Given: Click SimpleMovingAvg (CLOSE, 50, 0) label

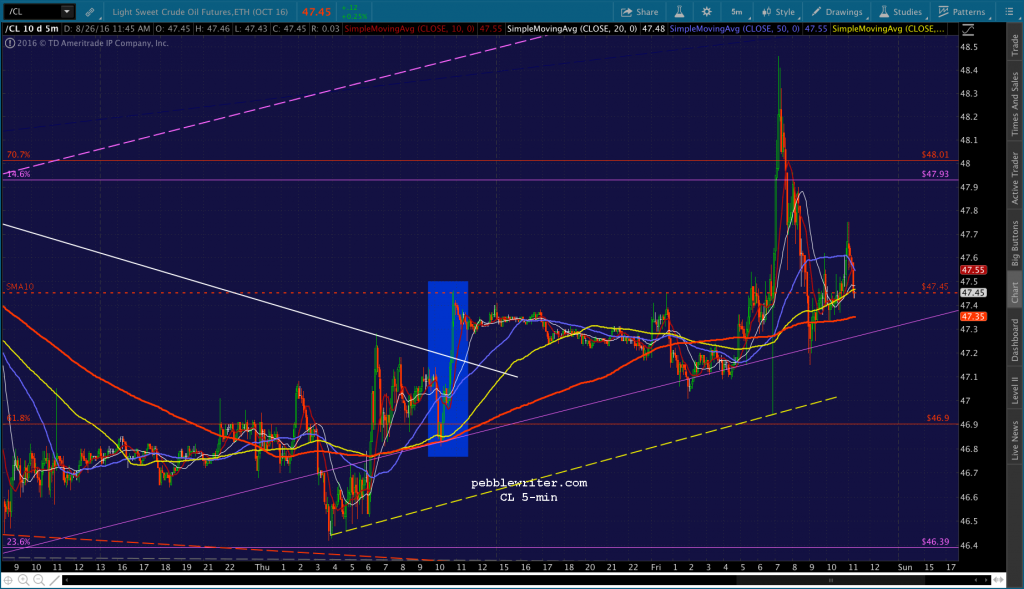Looking at the screenshot, I should click(x=735, y=29).
